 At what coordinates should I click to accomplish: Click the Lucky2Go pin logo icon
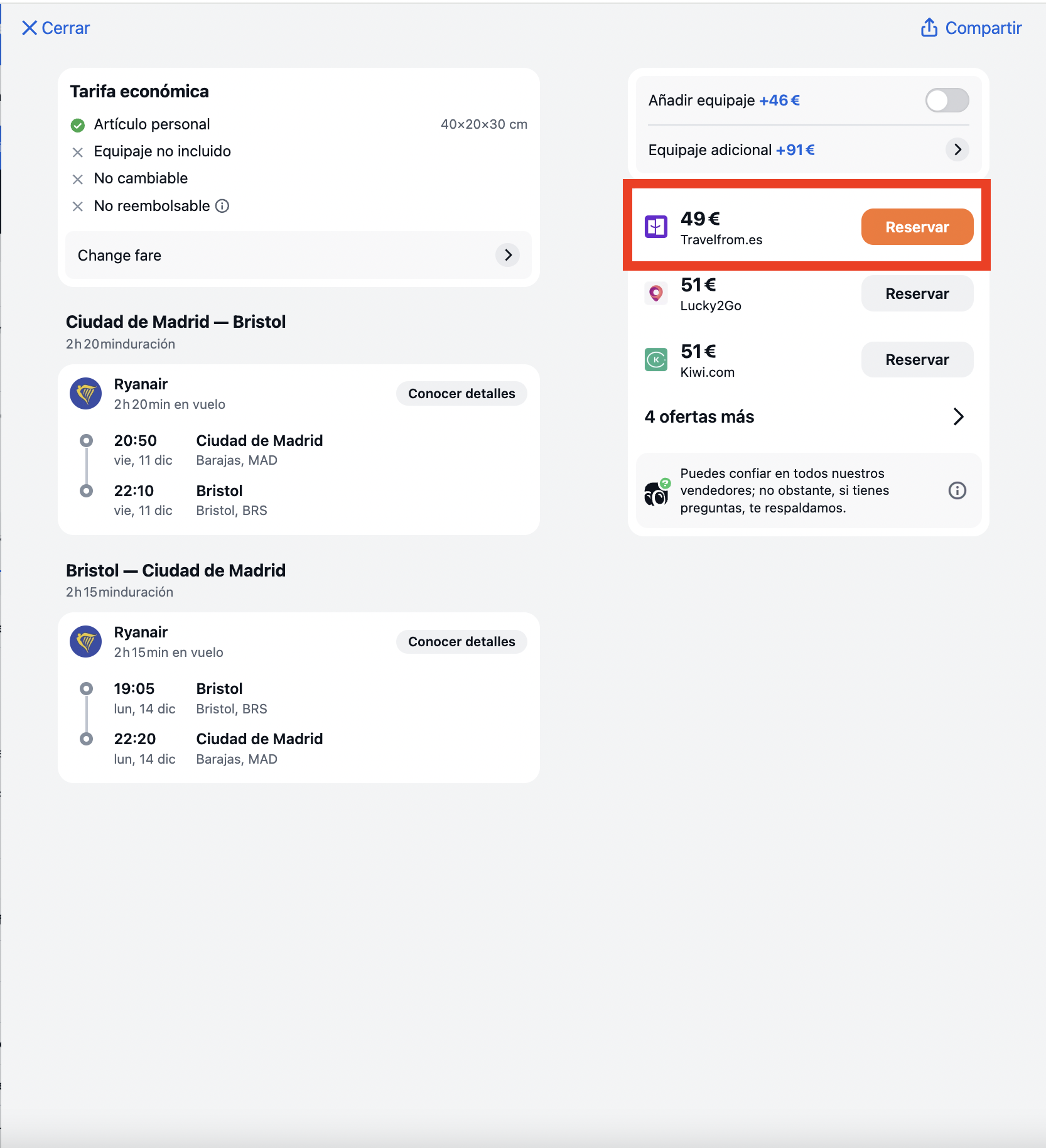pos(656,293)
